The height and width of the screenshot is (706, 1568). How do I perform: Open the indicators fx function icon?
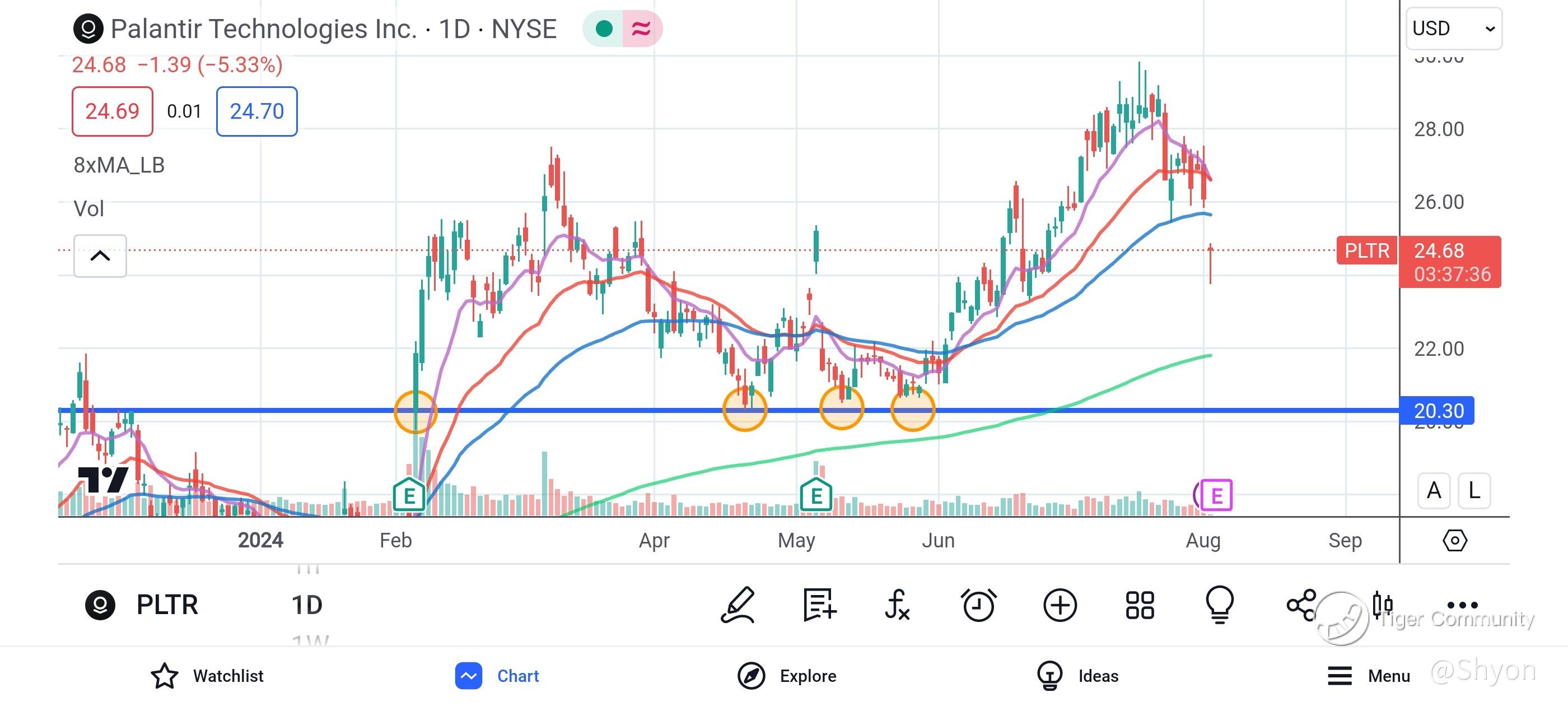[x=898, y=605]
